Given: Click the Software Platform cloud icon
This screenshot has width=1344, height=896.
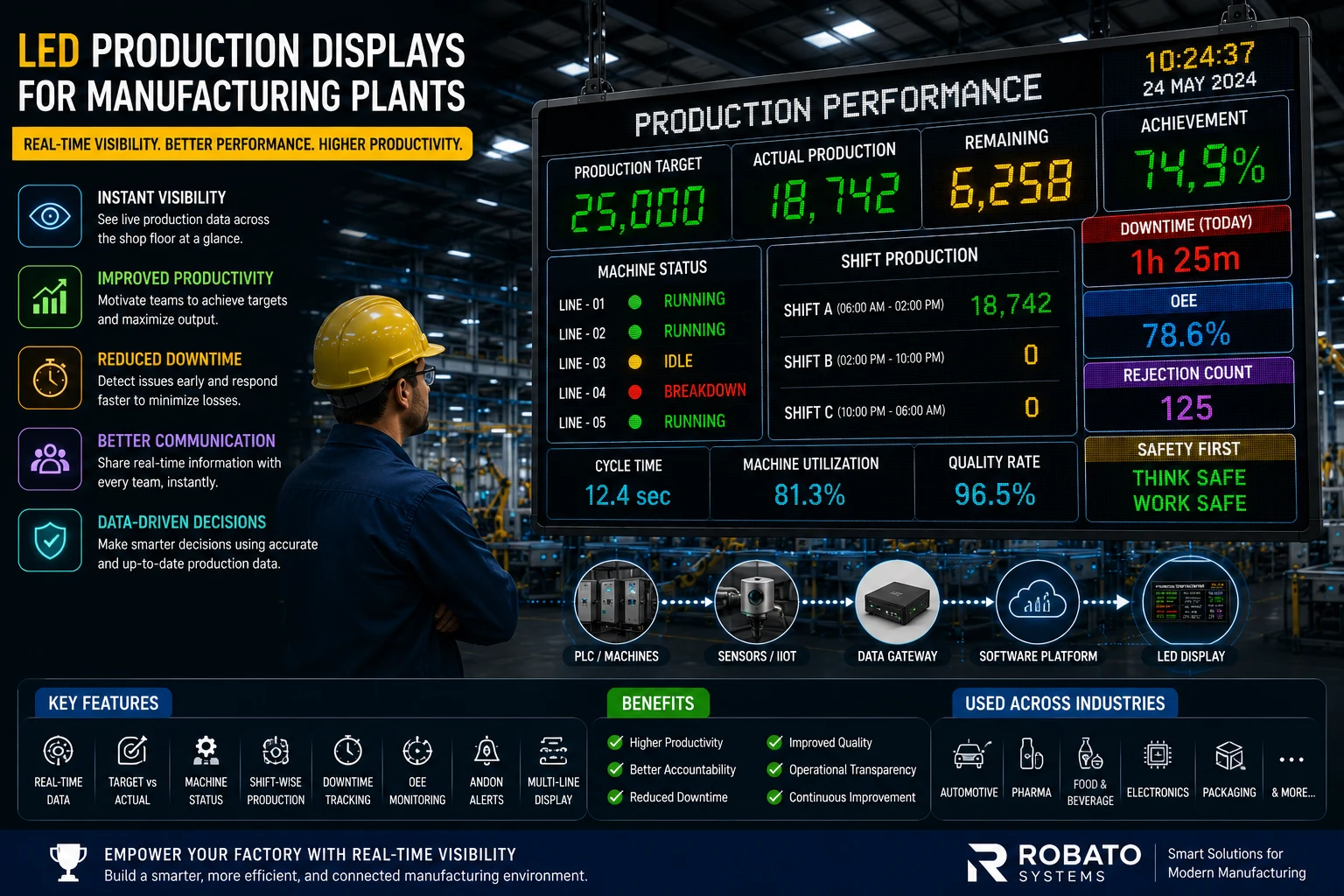Looking at the screenshot, I should [x=1038, y=603].
